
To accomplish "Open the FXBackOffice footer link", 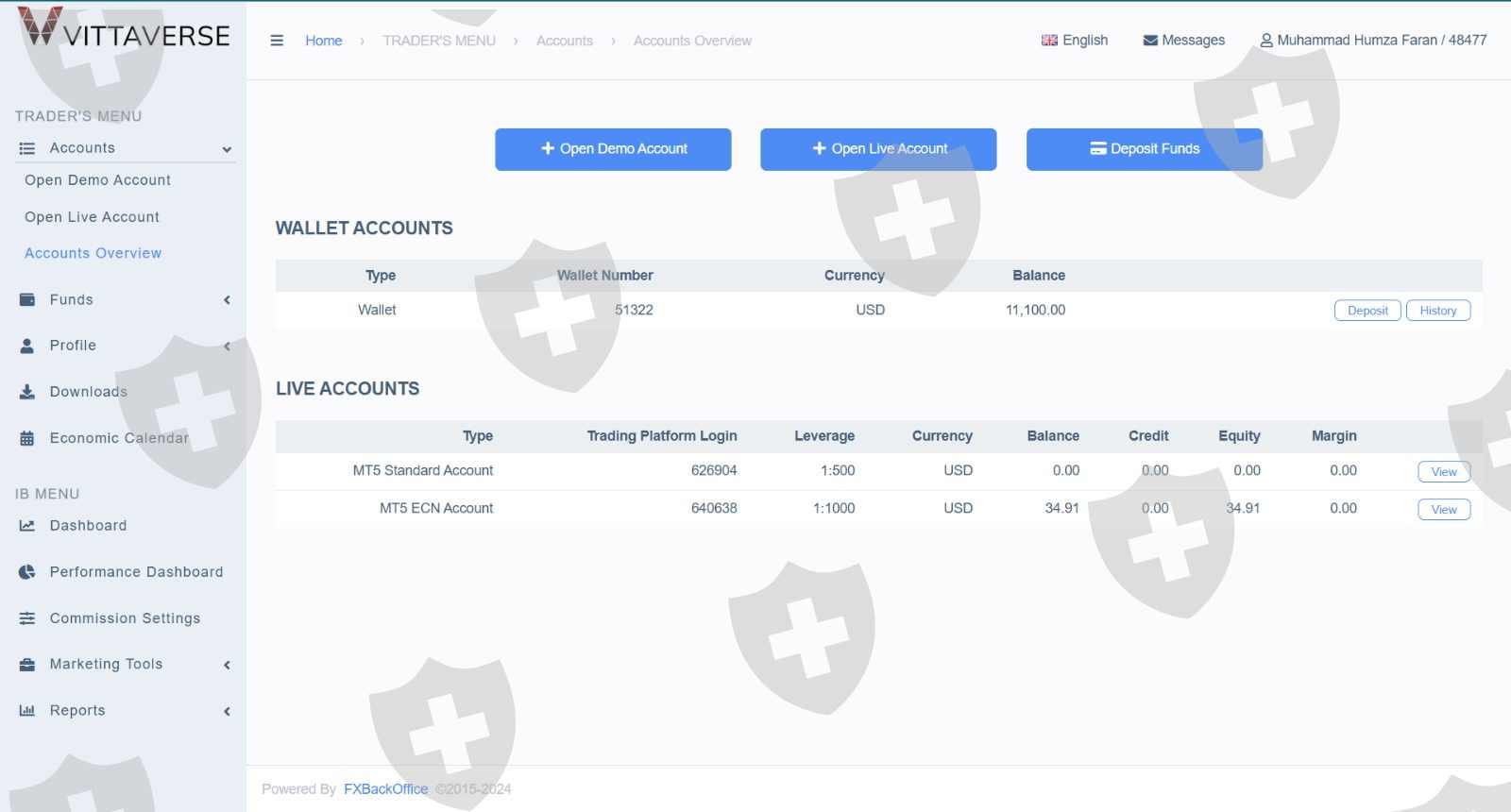I will tap(385, 789).
